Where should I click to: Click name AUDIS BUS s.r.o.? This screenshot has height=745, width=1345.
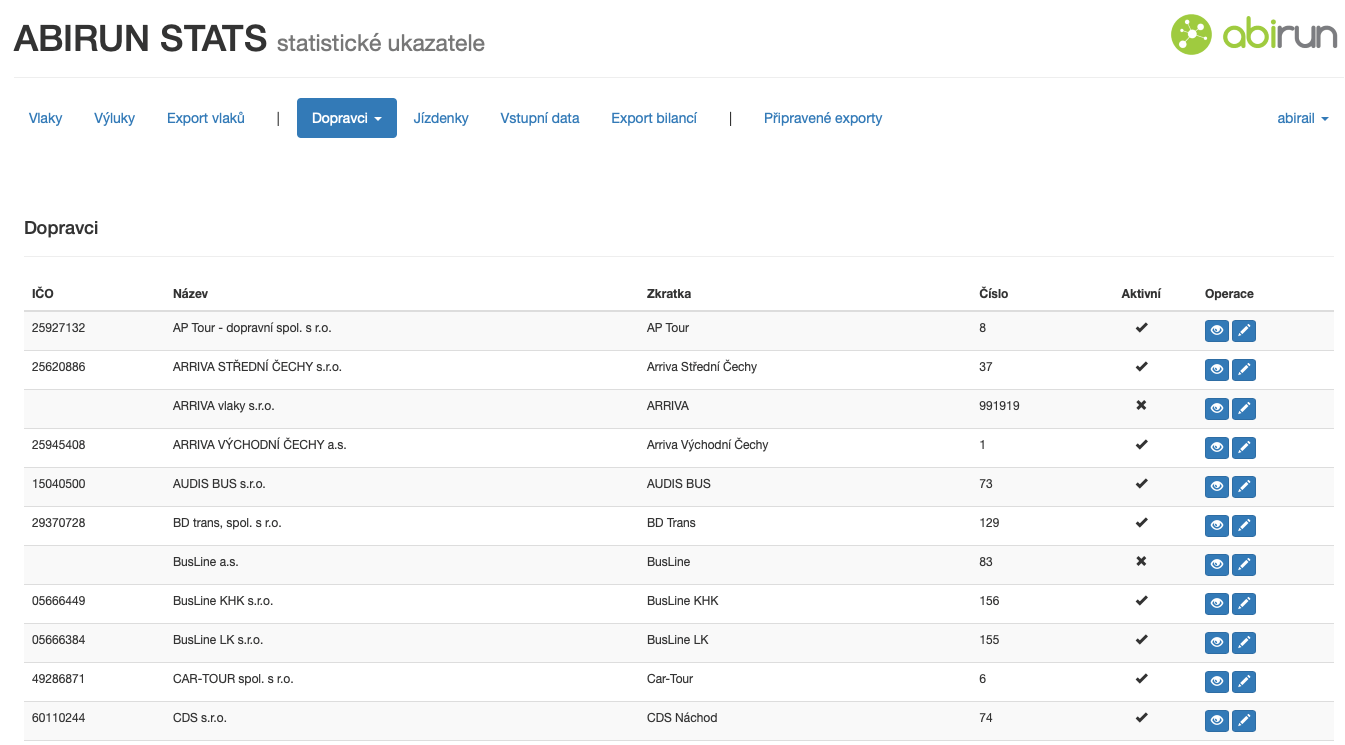(219, 484)
